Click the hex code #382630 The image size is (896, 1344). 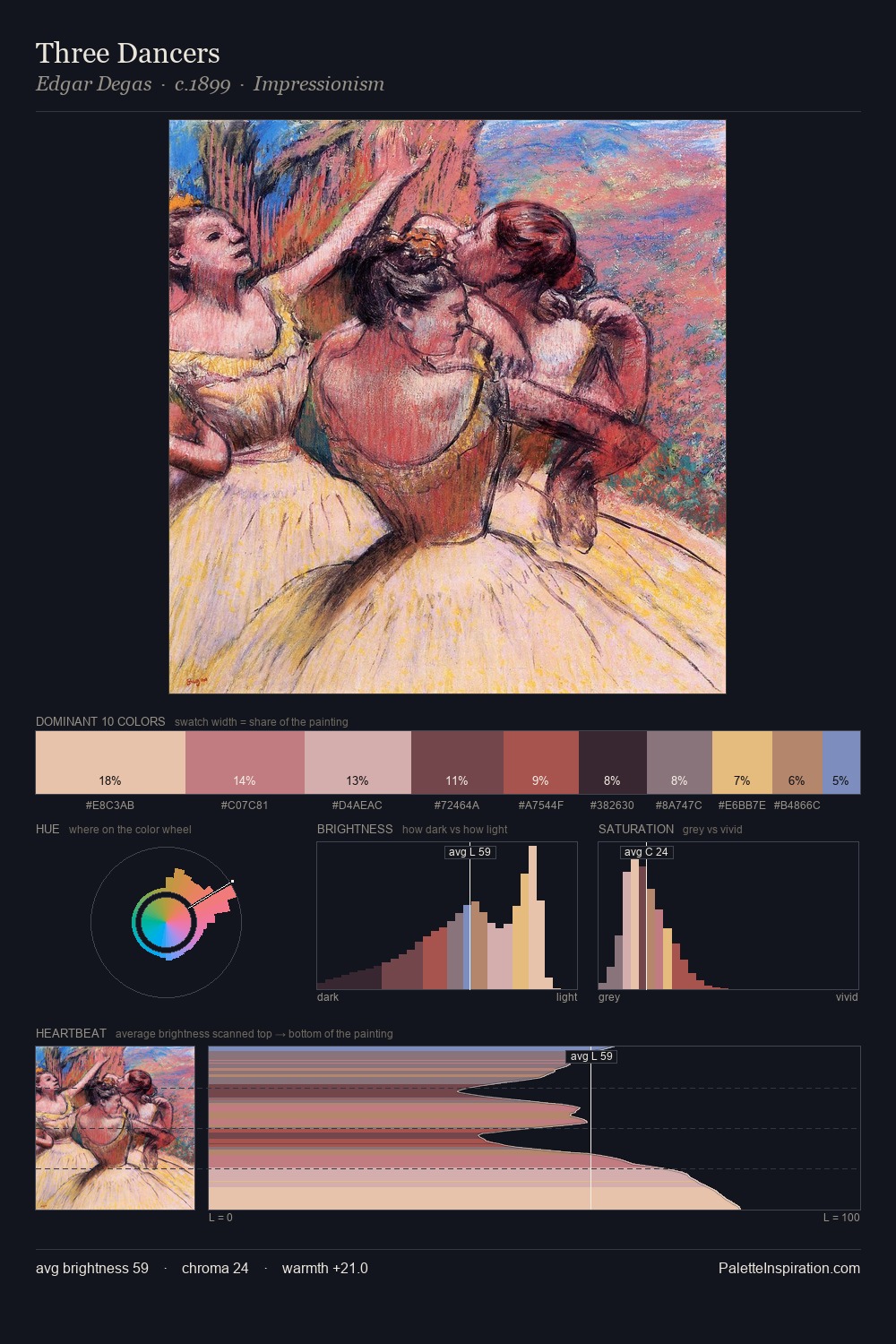[613, 806]
